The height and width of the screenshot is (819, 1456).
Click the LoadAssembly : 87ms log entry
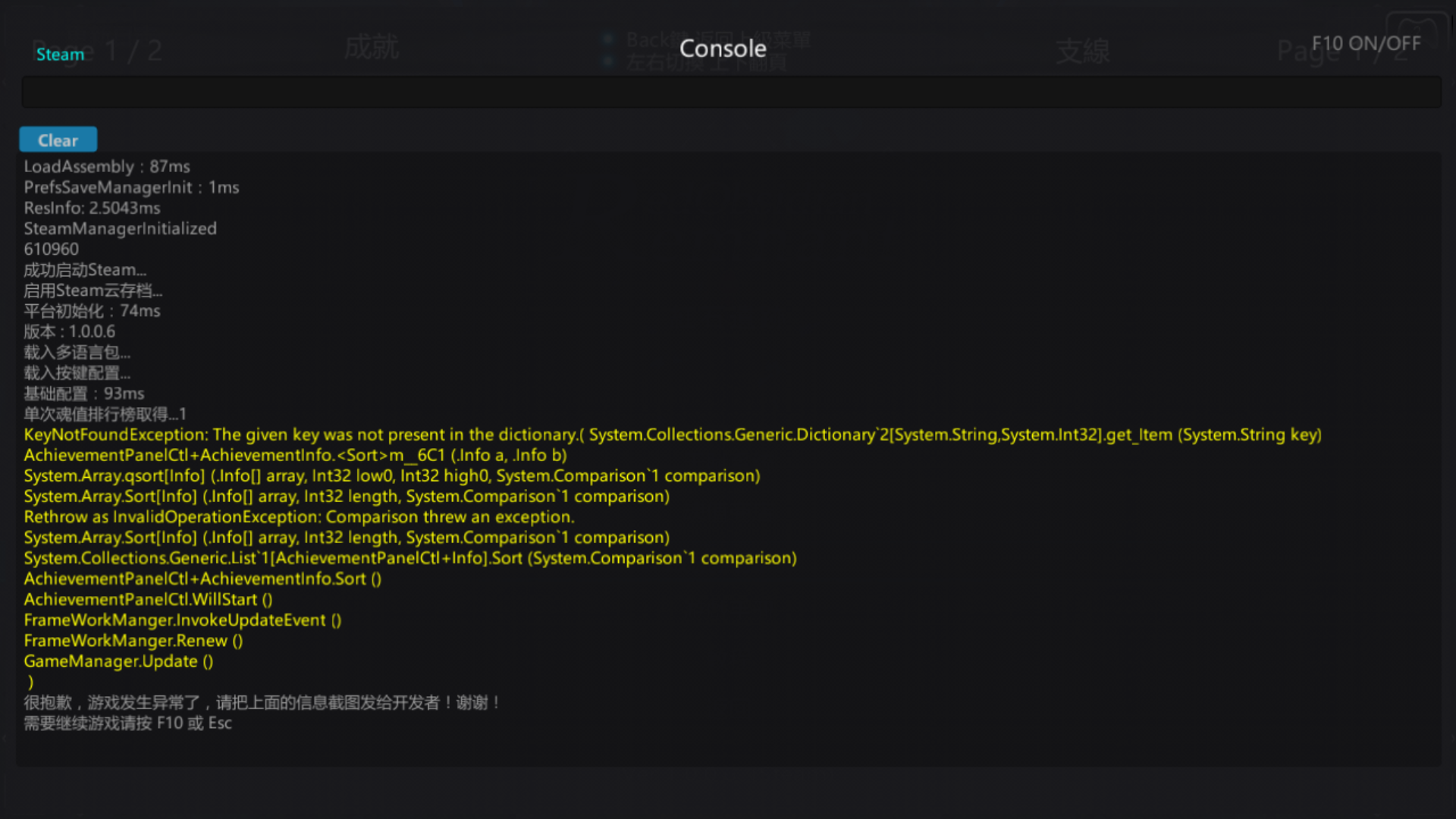tap(107, 167)
